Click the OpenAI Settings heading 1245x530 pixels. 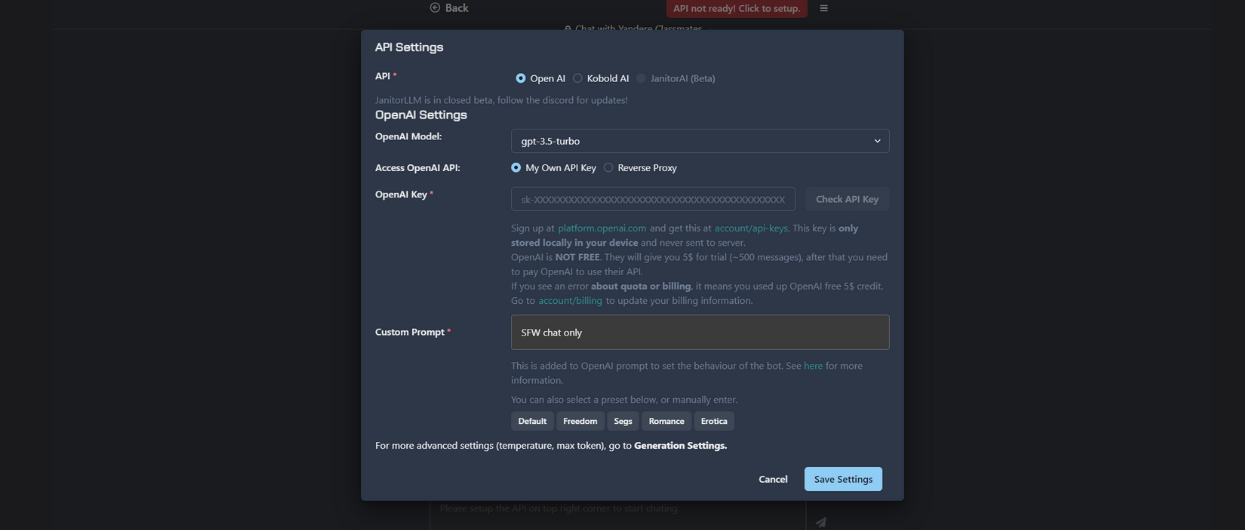421,115
